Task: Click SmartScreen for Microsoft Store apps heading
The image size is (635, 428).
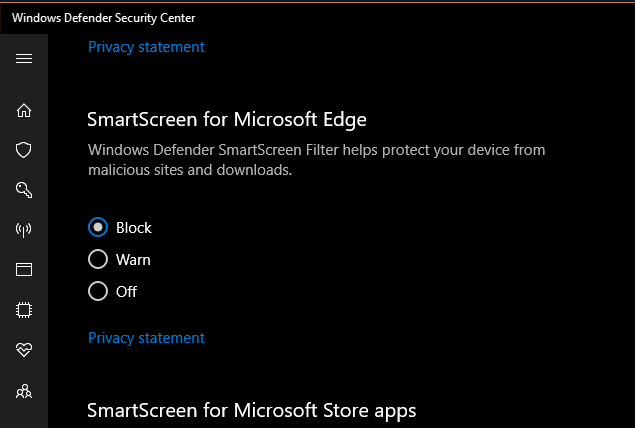Action: [251, 410]
